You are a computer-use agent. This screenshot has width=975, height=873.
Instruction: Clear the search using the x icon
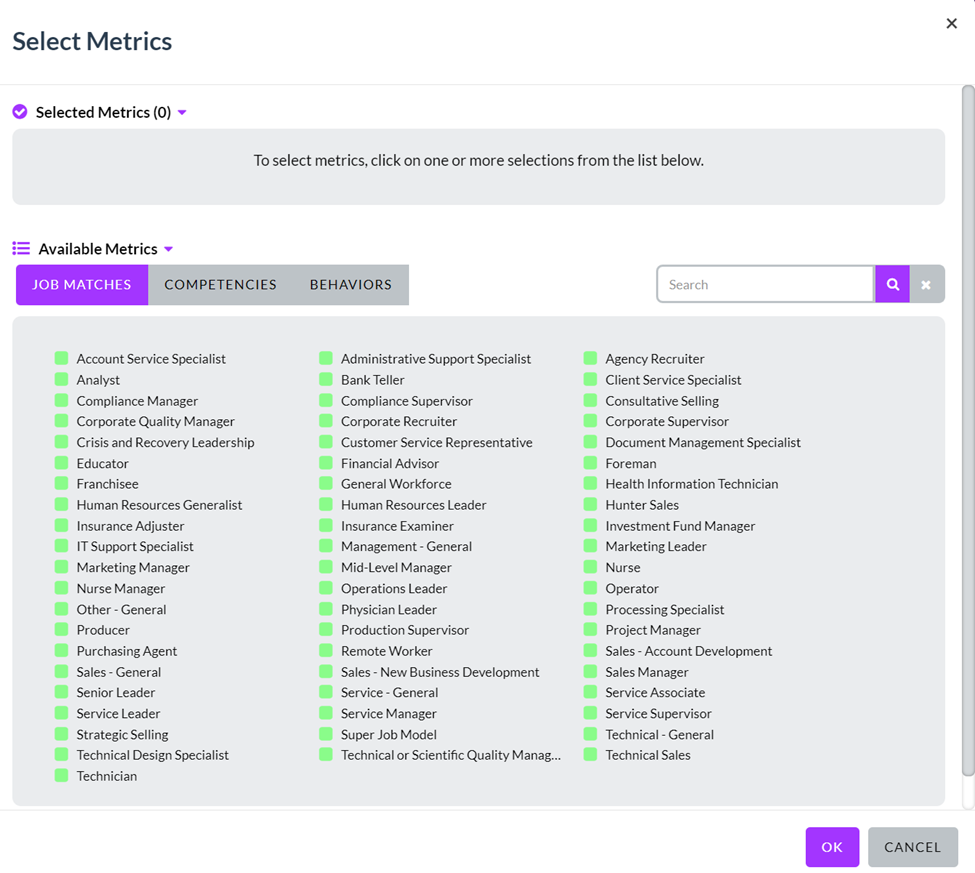tap(927, 284)
